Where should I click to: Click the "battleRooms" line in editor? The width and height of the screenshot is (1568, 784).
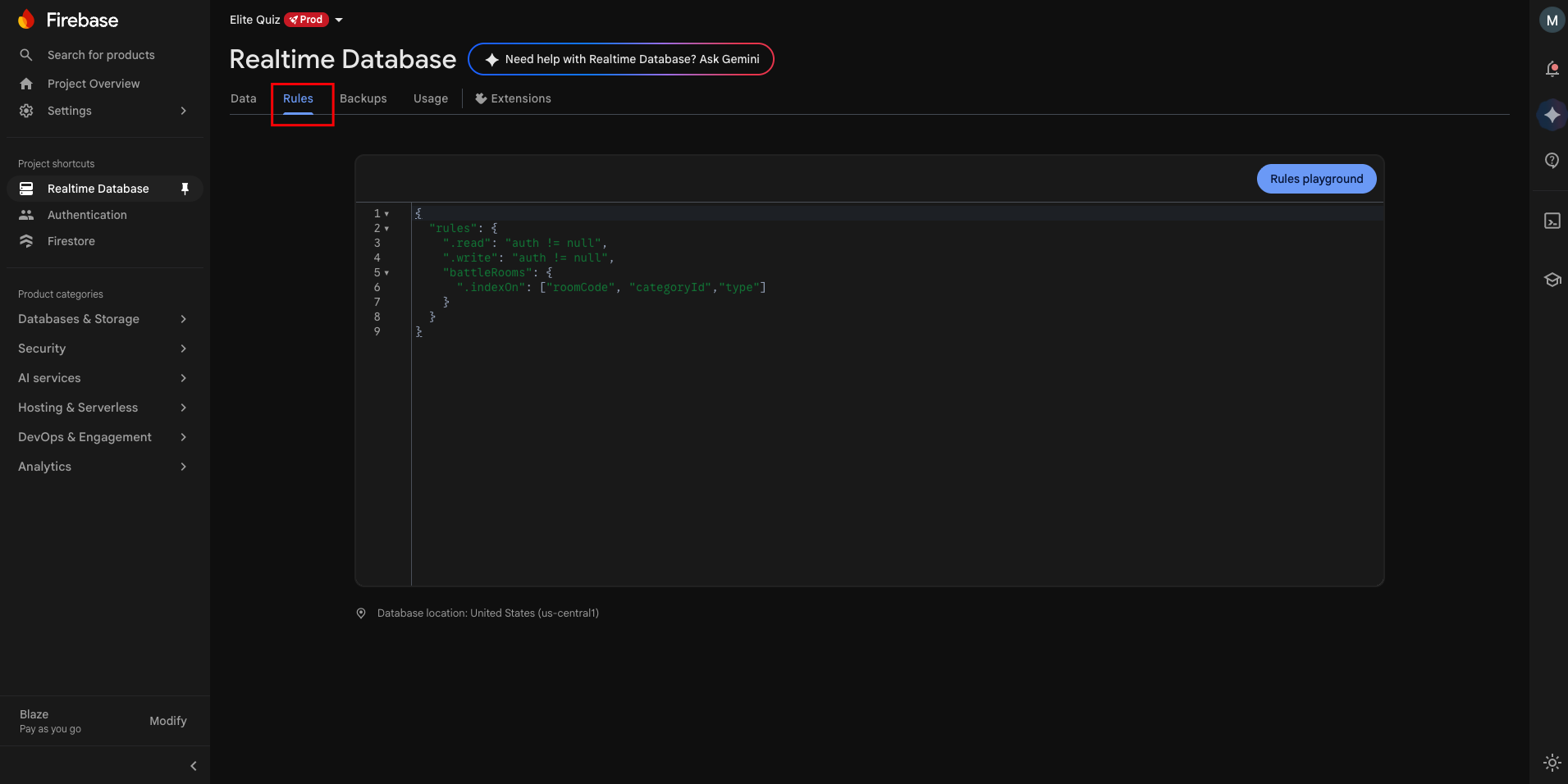(498, 273)
